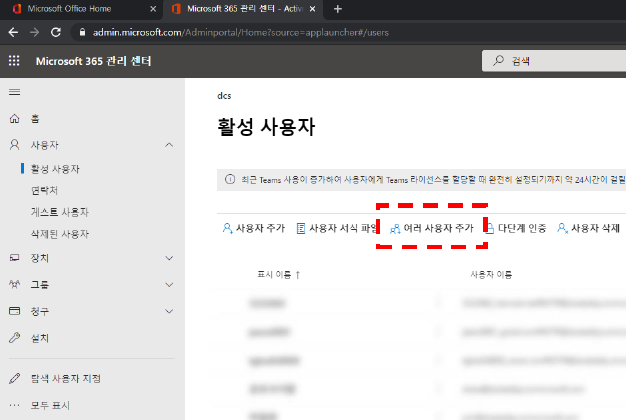Image resolution: width=626 pixels, height=420 pixels.
Task: Click the 홈 house icon
Action: (14, 119)
